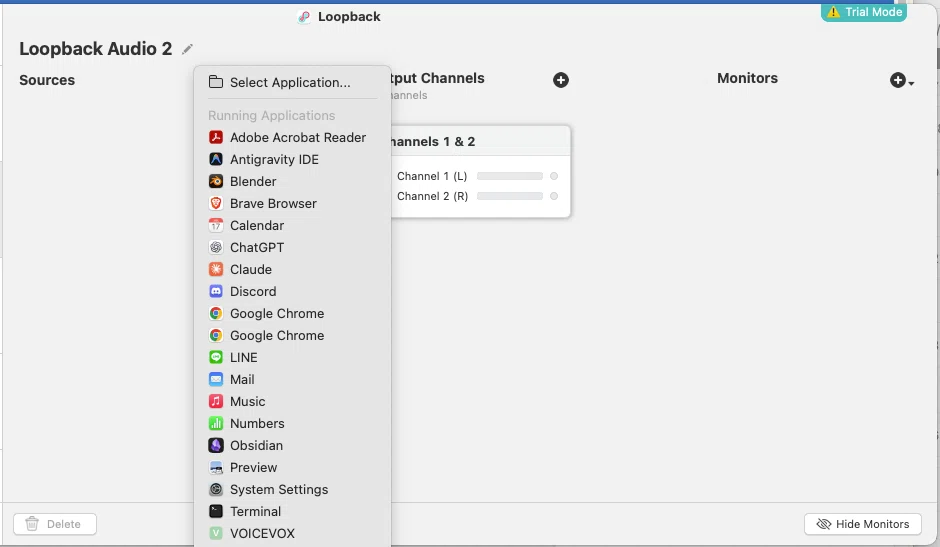
Task: Click the Channel 1 (L) output connector dot
Action: click(x=554, y=176)
